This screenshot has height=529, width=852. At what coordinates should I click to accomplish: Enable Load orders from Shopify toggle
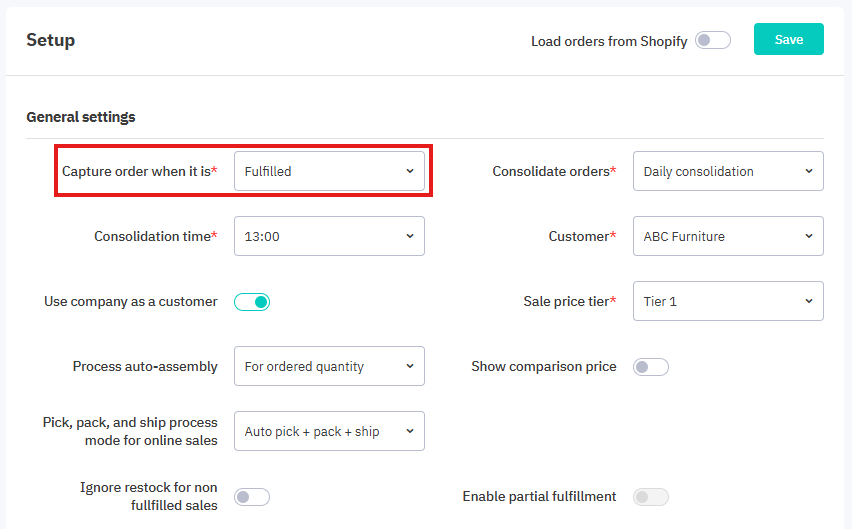click(713, 41)
